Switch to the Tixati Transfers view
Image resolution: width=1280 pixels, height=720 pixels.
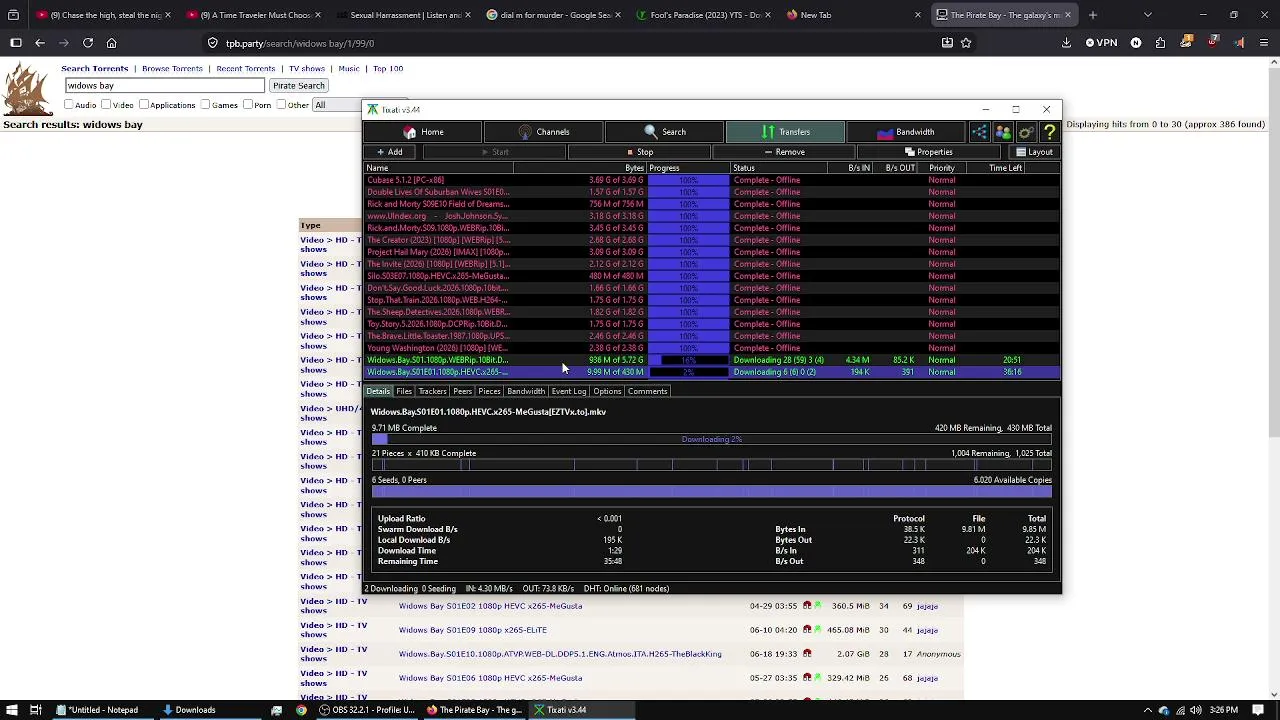pyautogui.click(x=785, y=132)
